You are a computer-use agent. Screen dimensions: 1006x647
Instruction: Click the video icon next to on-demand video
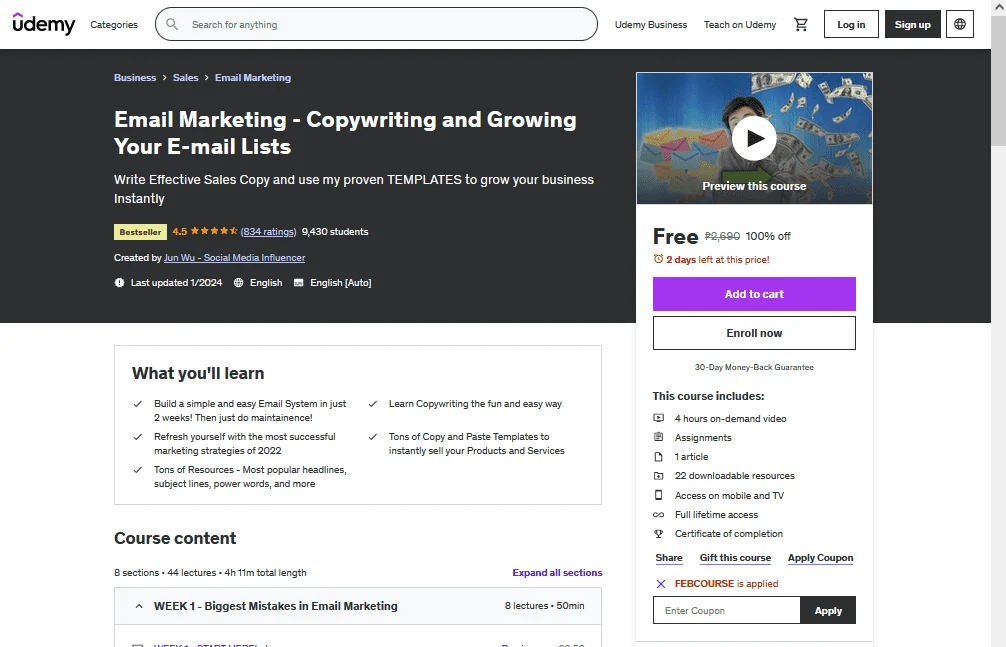click(x=658, y=418)
